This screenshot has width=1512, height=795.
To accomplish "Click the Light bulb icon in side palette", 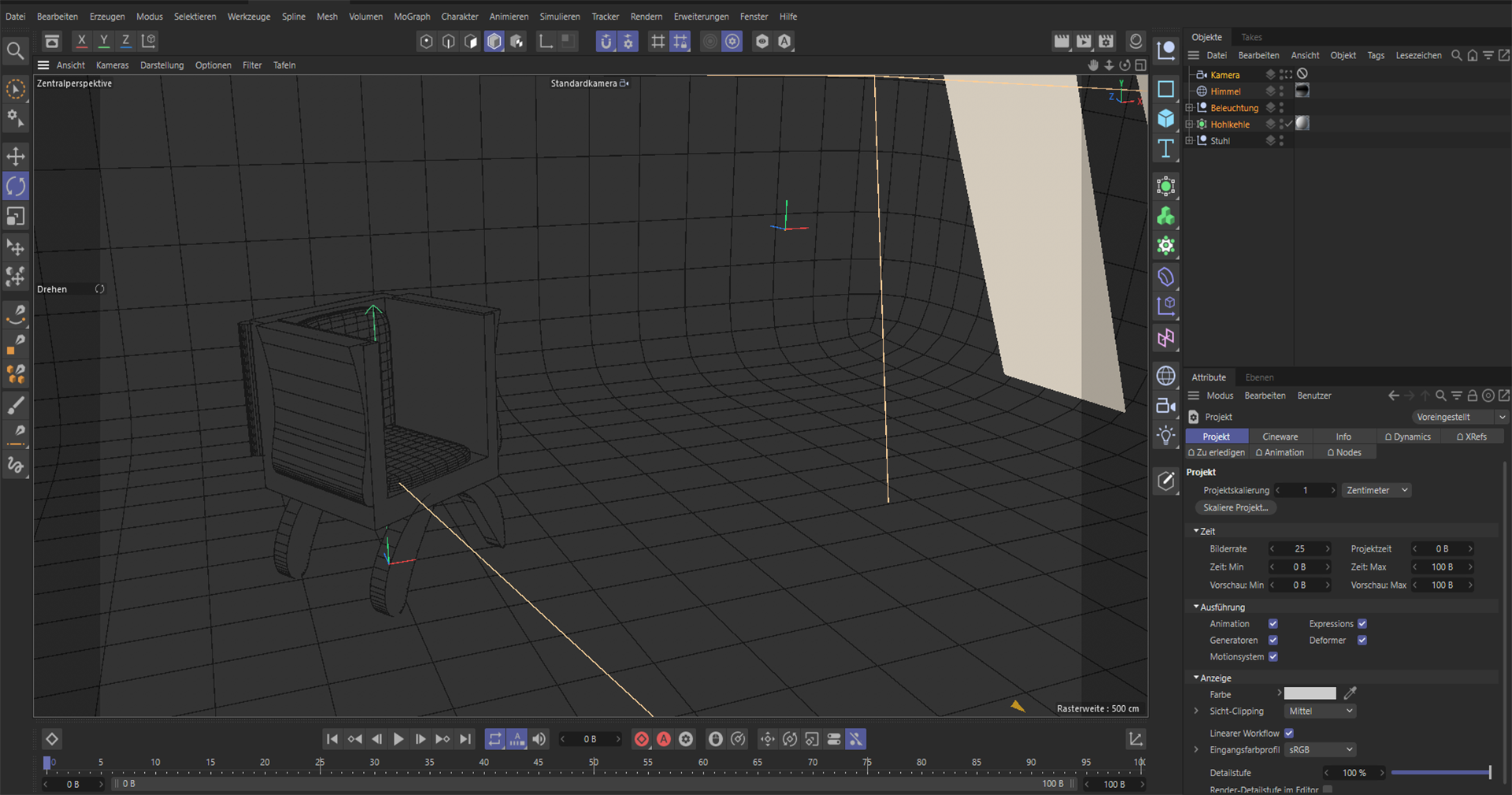I will pyautogui.click(x=1166, y=436).
